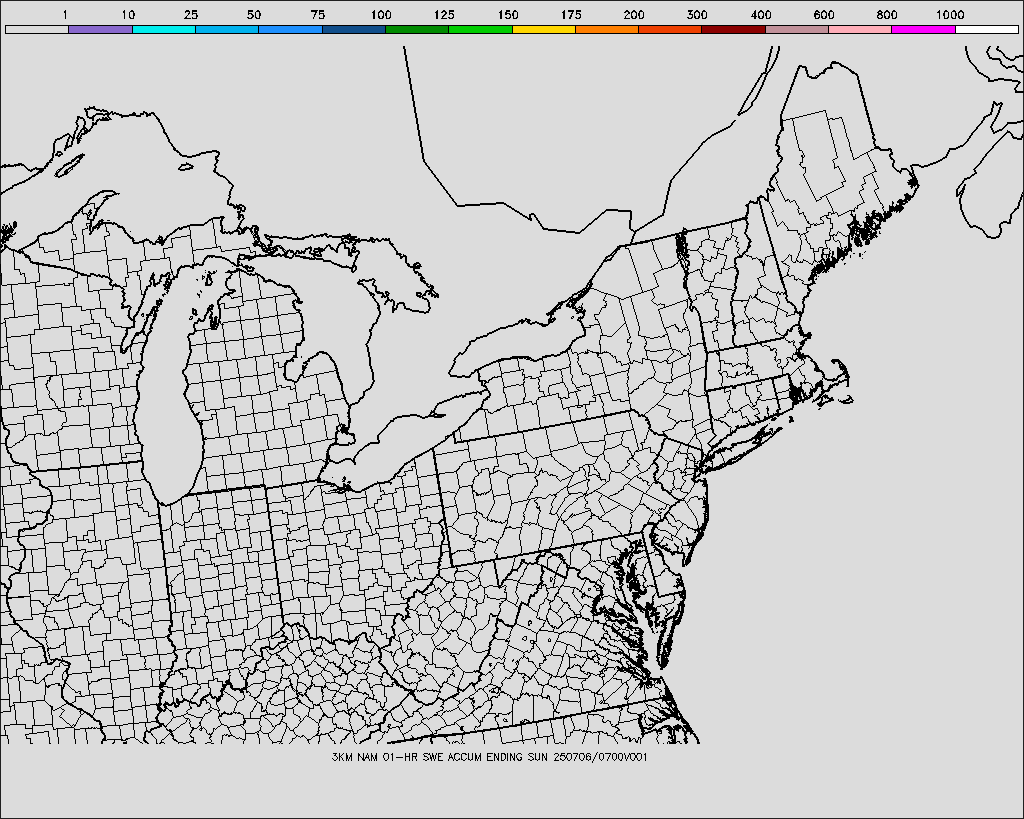1024x819 pixels.
Task: Click the cyan color segment between 10 and 25
Action: click(x=164, y=29)
